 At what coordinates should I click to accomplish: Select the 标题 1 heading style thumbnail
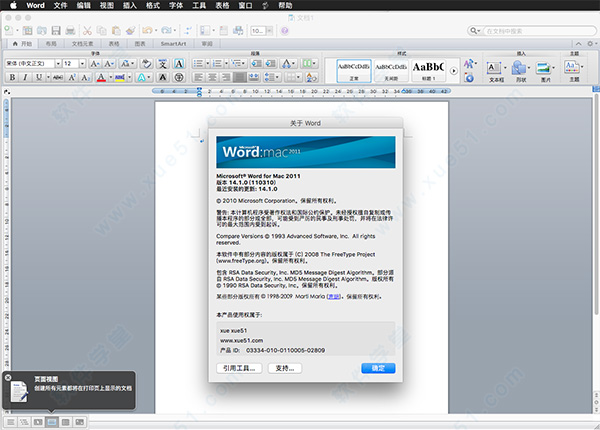[428, 71]
